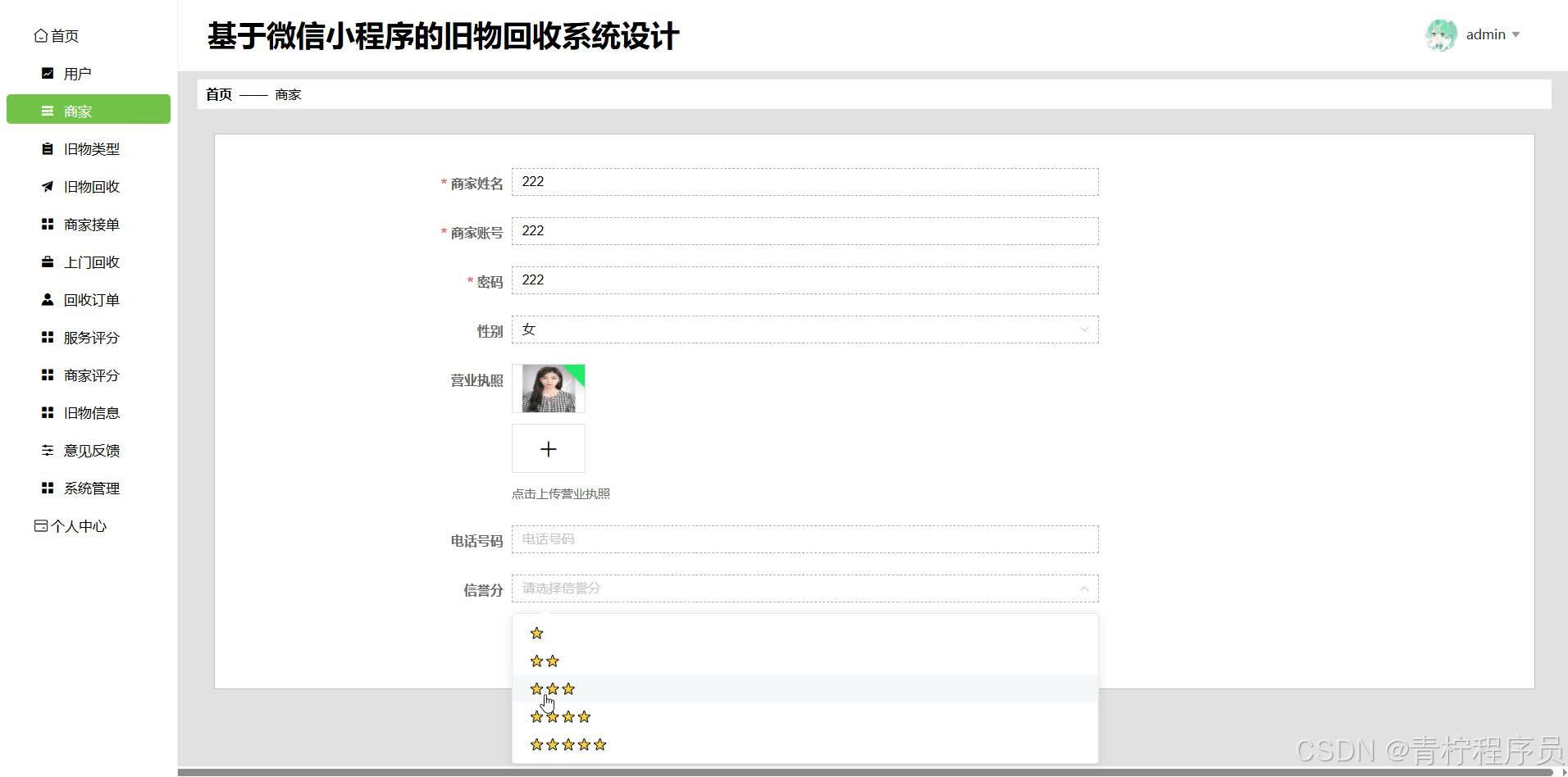Select the 用户 sidebar icon

(x=47, y=73)
